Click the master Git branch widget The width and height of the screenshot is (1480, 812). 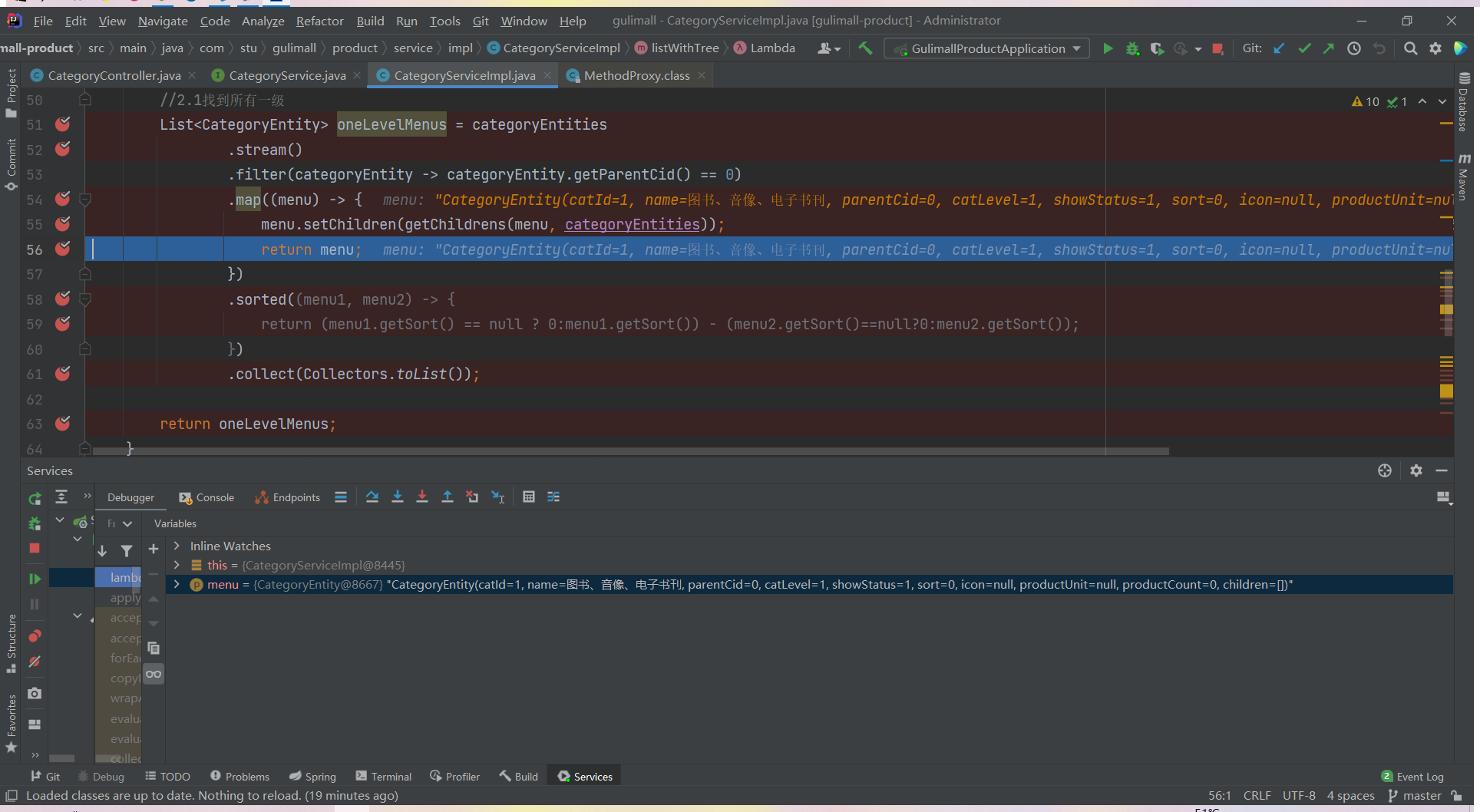[1415, 796]
